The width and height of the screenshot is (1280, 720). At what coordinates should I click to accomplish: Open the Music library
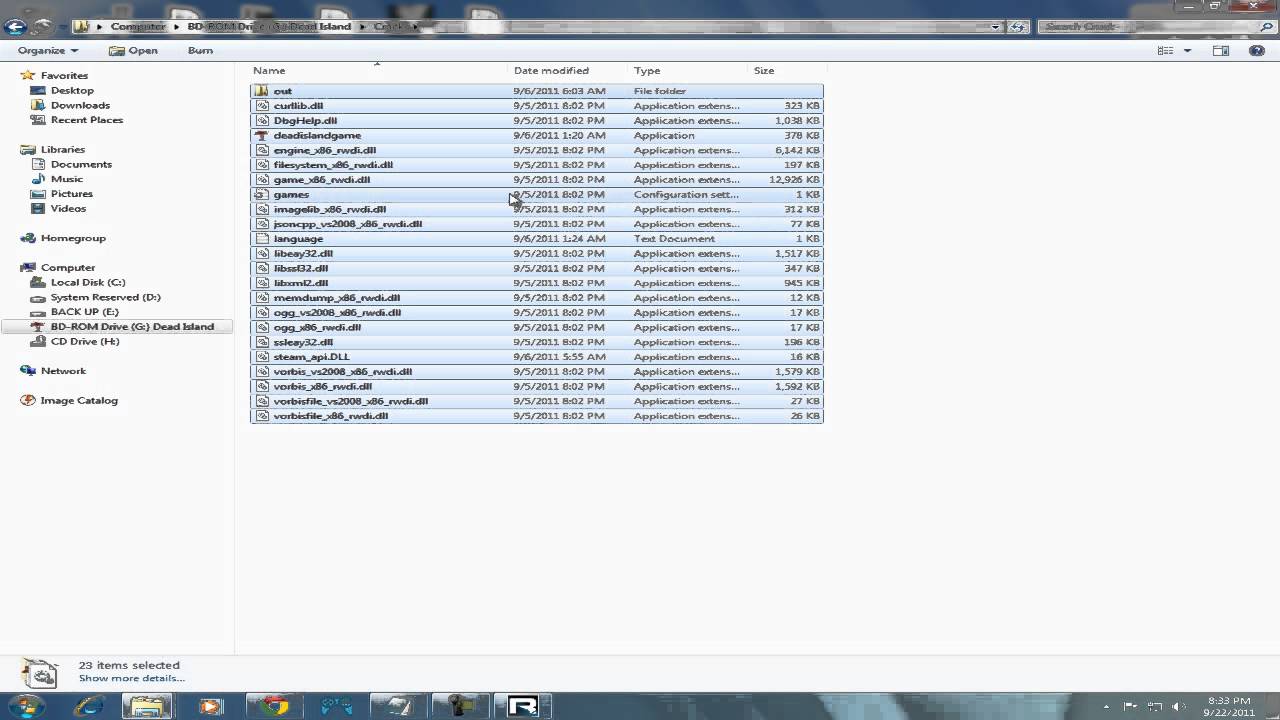point(67,179)
